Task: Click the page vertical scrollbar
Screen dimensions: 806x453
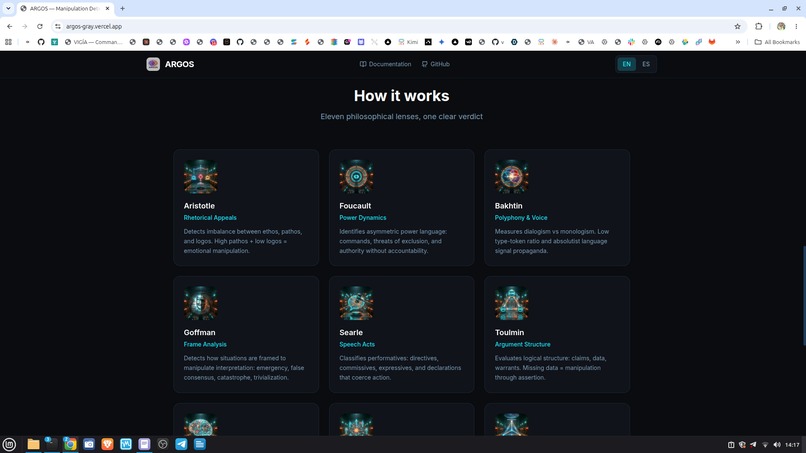Action: pos(803,296)
